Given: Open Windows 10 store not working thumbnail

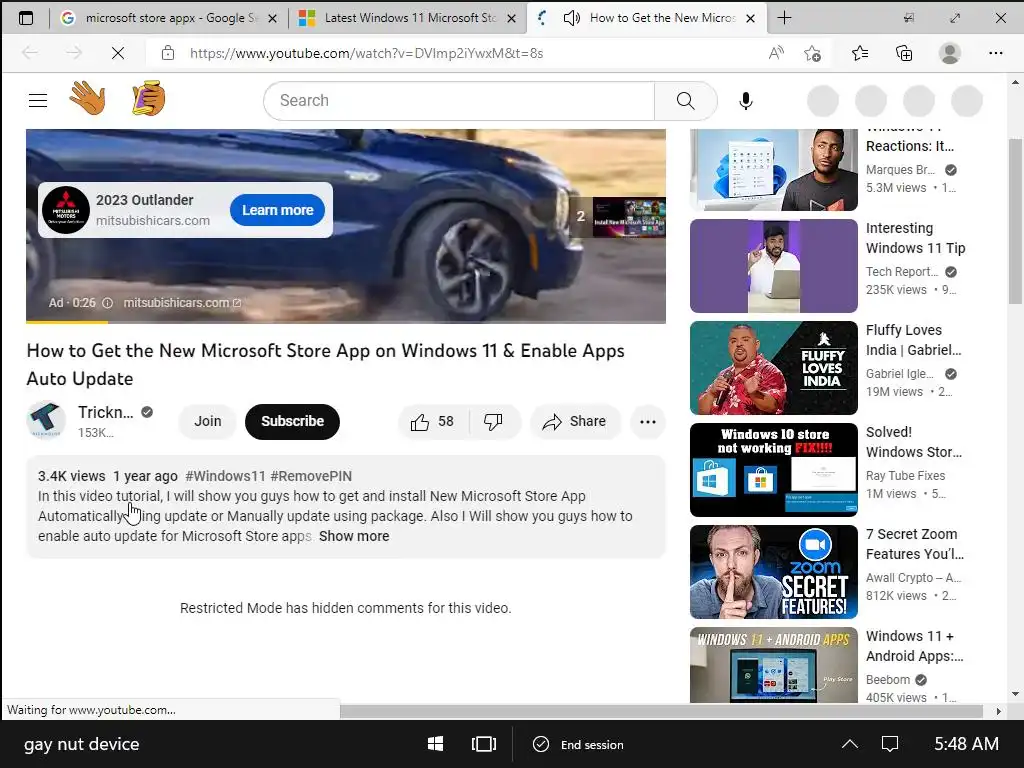Looking at the screenshot, I should (x=774, y=470).
